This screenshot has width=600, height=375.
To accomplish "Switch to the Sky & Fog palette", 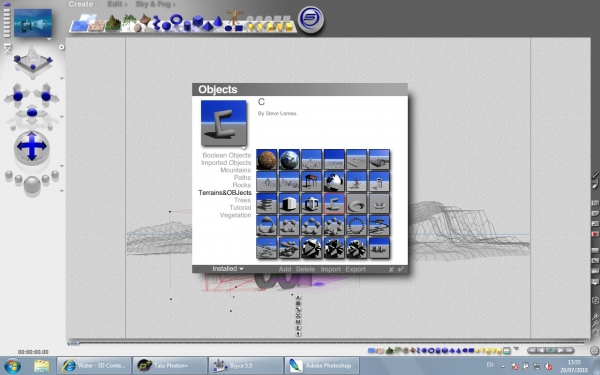I will click(x=155, y=4).
